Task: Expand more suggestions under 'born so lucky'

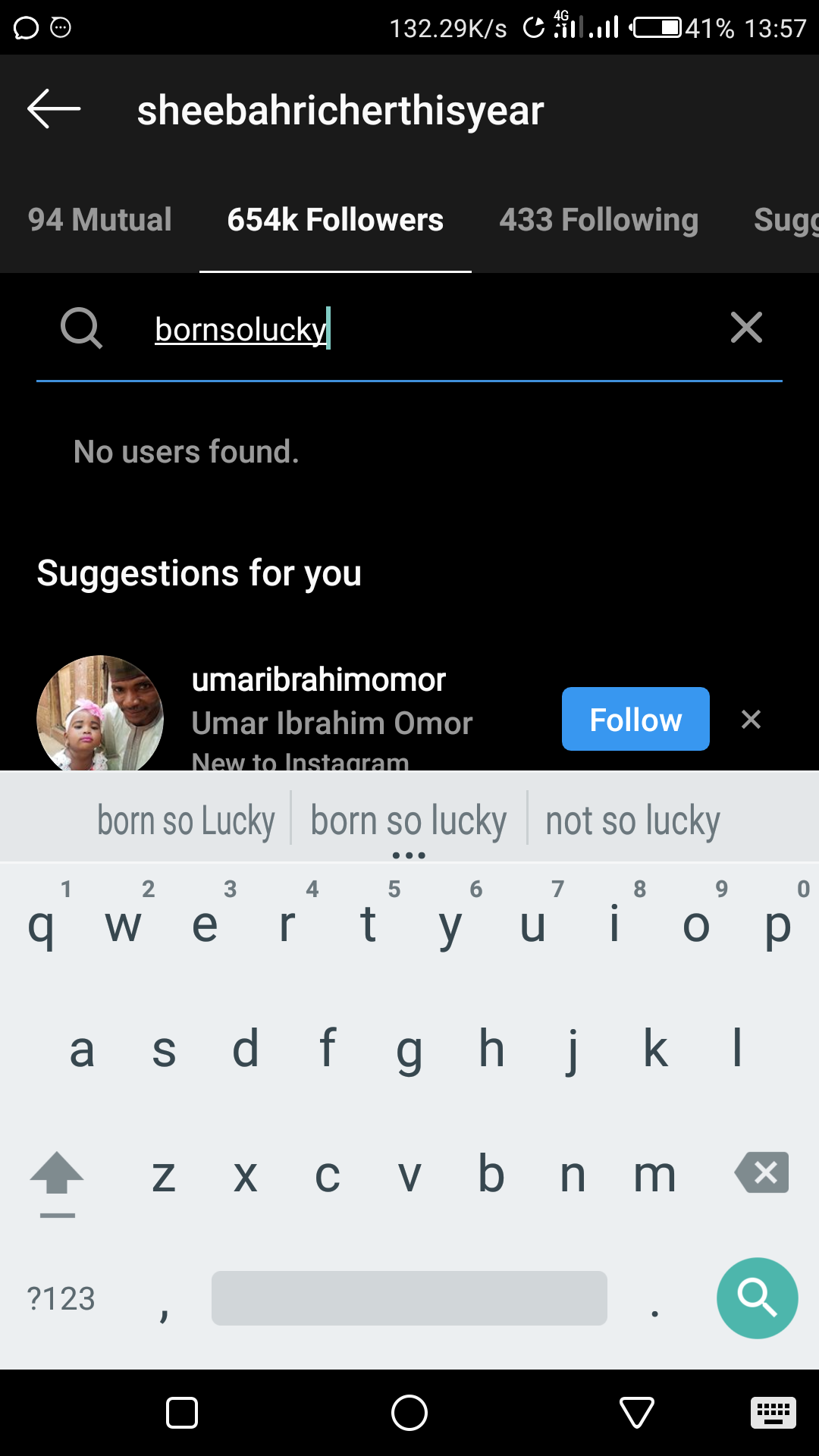Action: (409, 855)
